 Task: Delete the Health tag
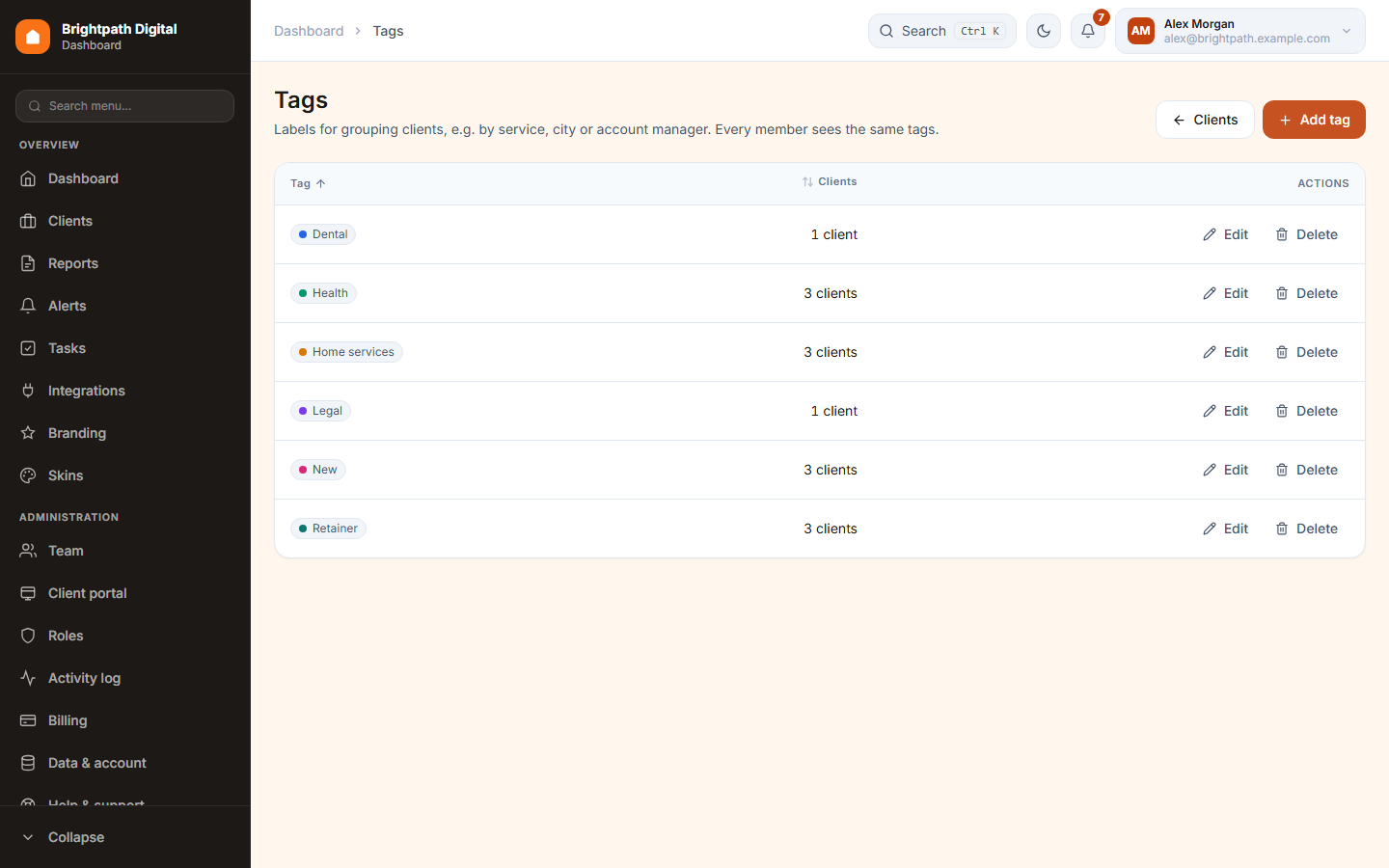click(1306, 293)
